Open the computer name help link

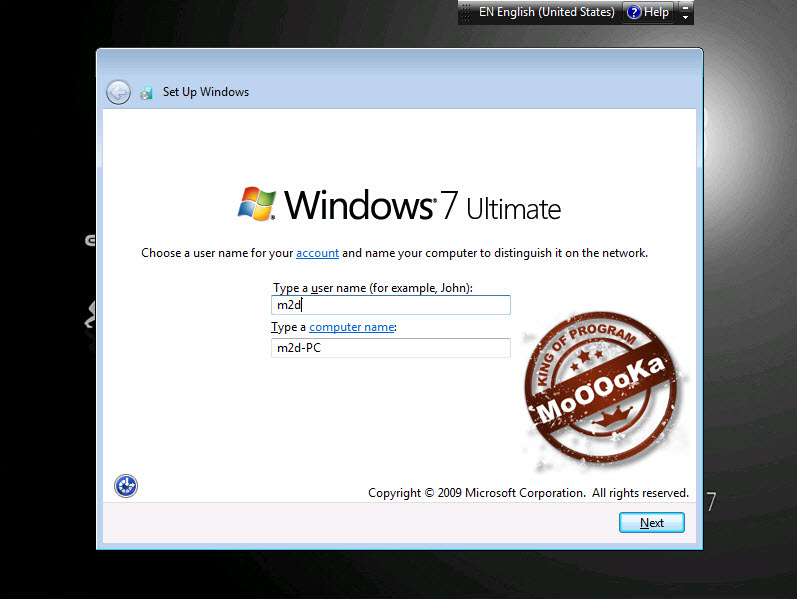(352, 327)
